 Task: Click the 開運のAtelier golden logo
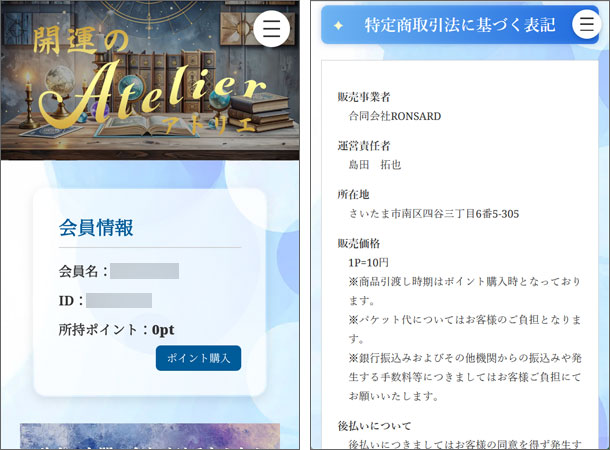click(x=150, y=85)
